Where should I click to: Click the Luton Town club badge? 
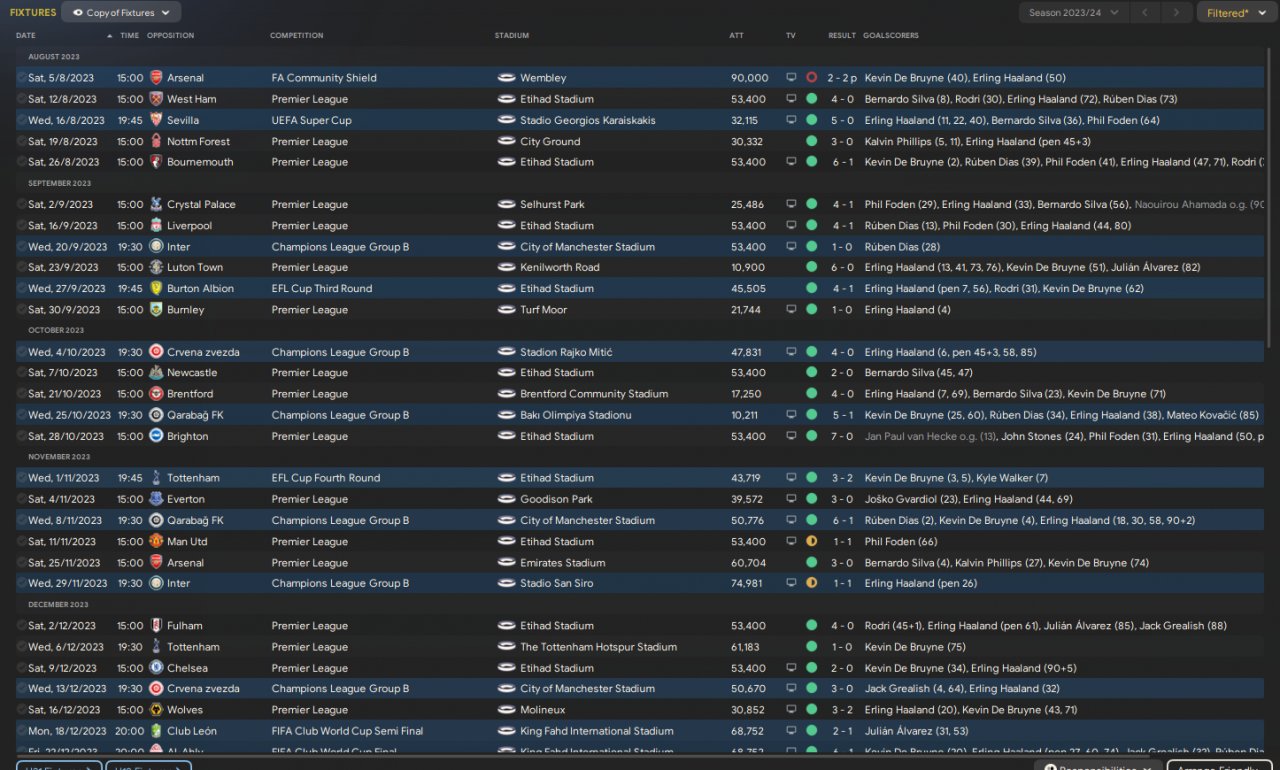click(x=156, y=268)
